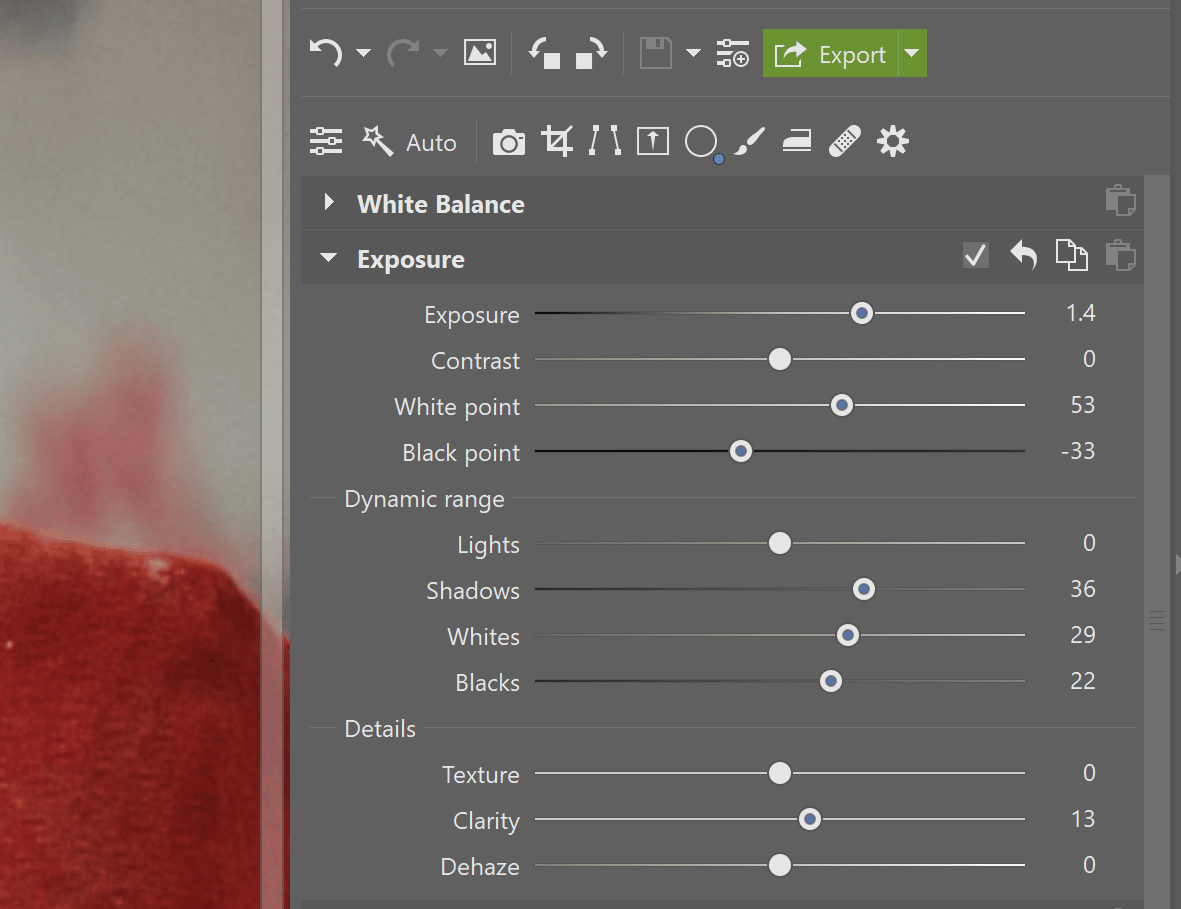Screen dimensions: 1181x909
Task: Click the White Balance paste settings icon
Action: click(x=1121, y=200)
